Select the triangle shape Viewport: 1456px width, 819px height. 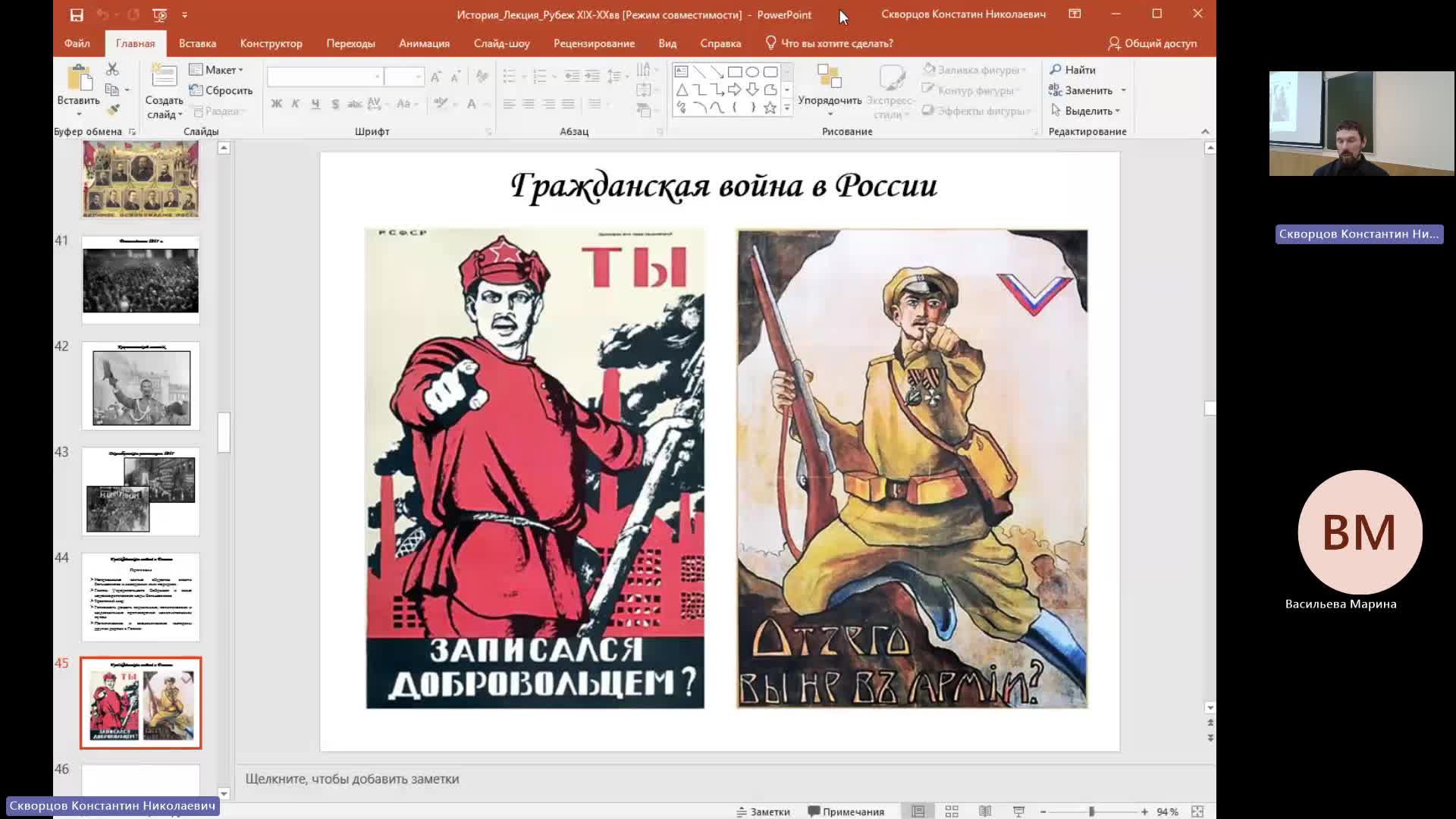(681, 89)
